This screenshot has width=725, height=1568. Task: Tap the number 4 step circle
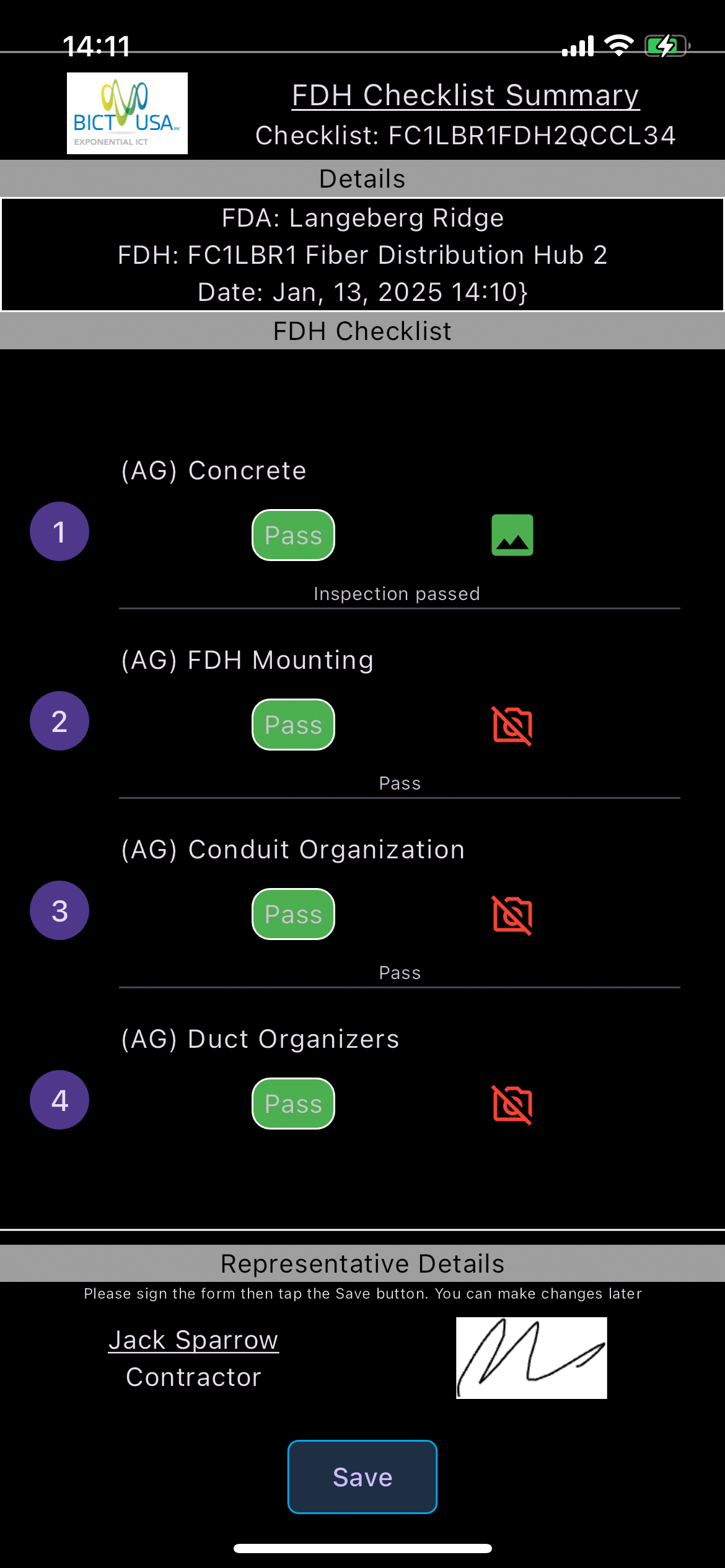tap(59, 1100)
